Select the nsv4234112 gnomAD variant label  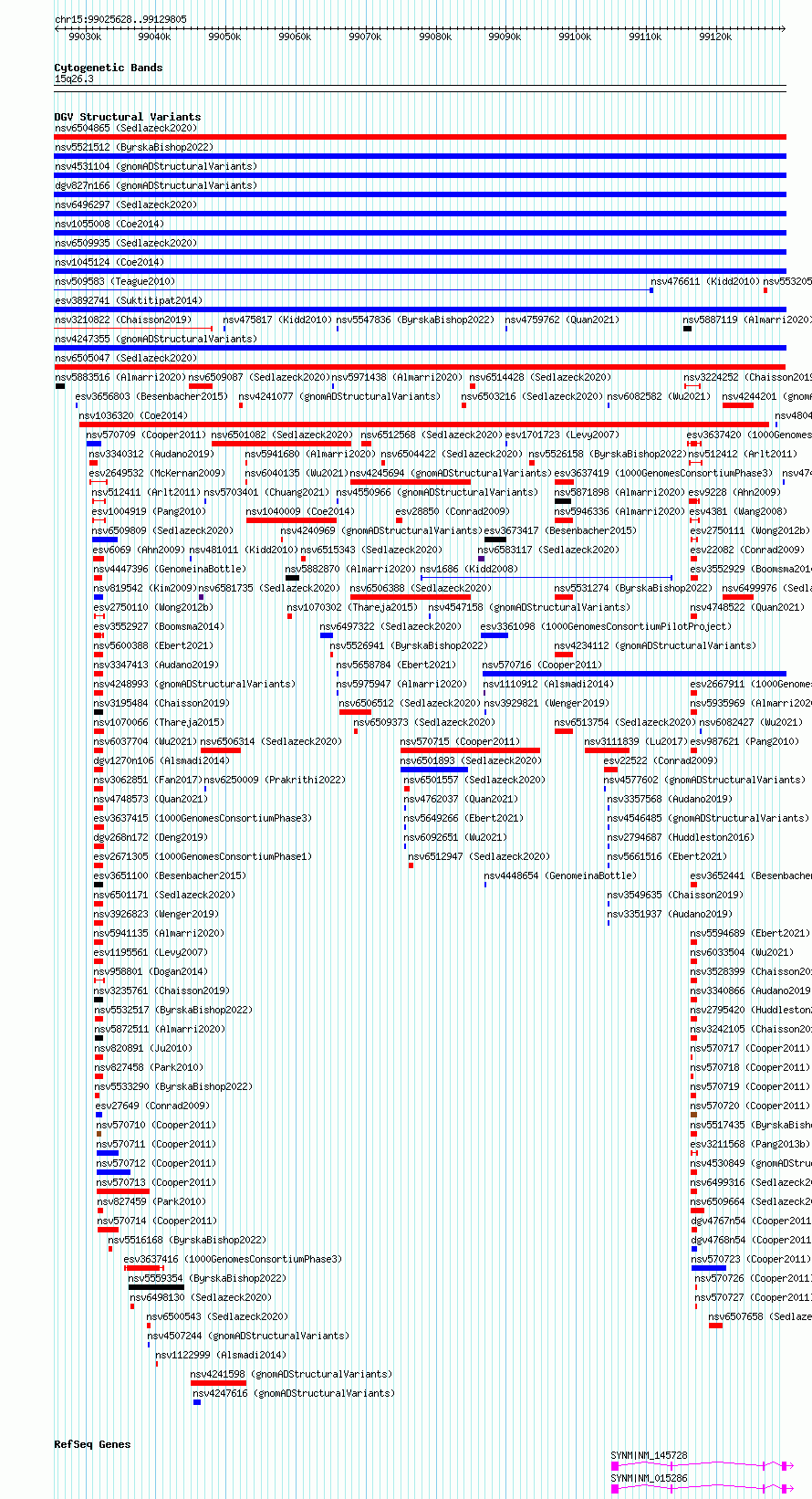(655, 645)
